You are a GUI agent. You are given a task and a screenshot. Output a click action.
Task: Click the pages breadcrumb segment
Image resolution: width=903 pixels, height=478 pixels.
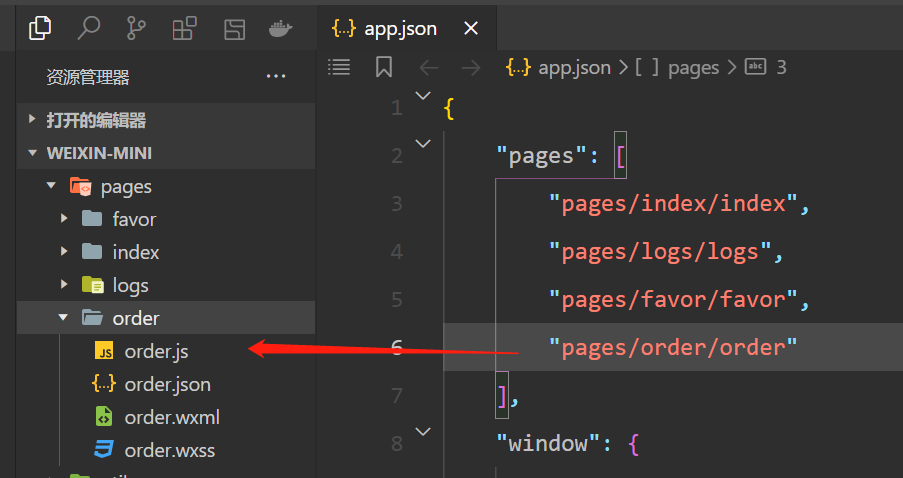pos(693,67)
